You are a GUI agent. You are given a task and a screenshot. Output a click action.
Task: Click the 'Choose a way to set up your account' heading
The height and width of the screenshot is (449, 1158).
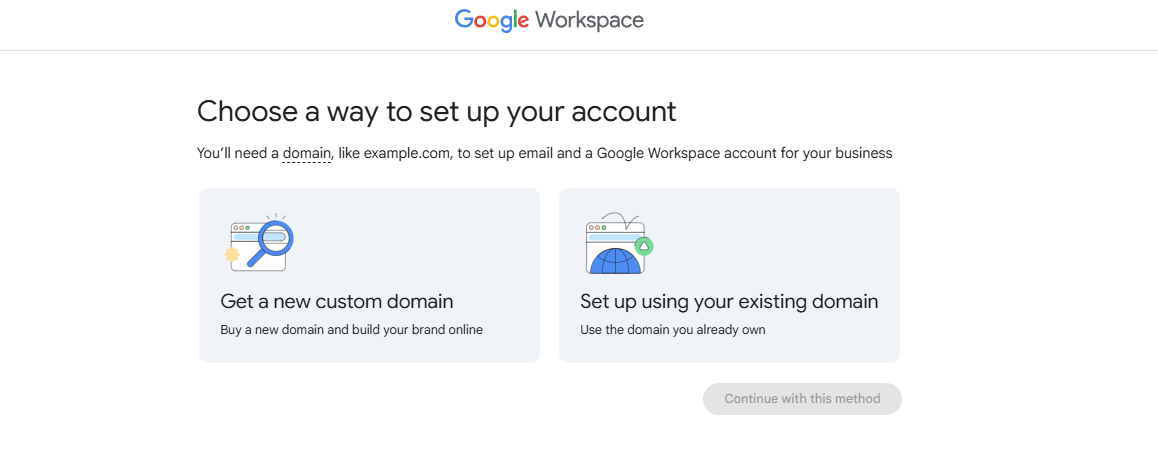click(x=436, y=112)
